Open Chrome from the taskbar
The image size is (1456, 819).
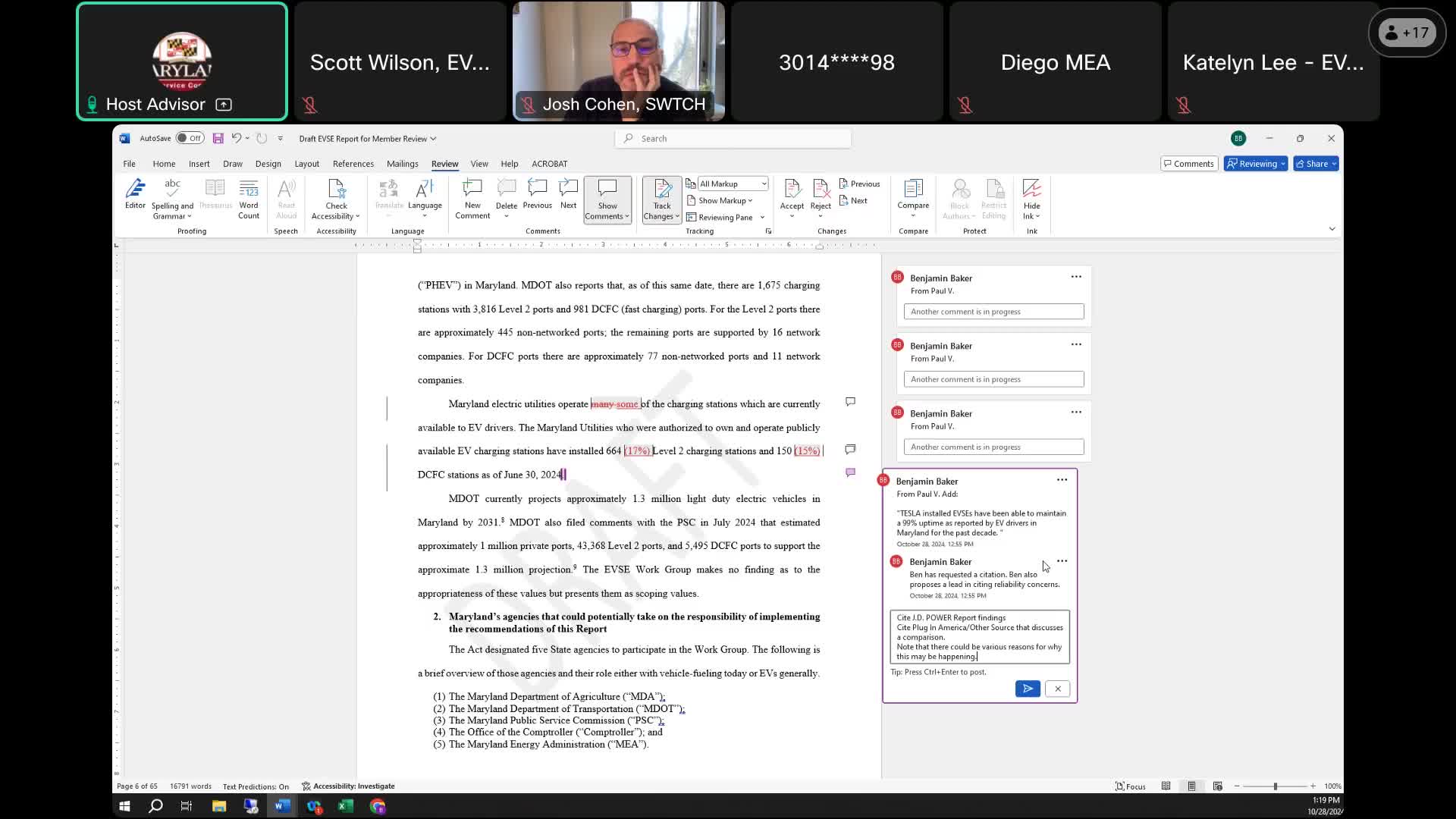pyautogui.click(x=378, y=806)
